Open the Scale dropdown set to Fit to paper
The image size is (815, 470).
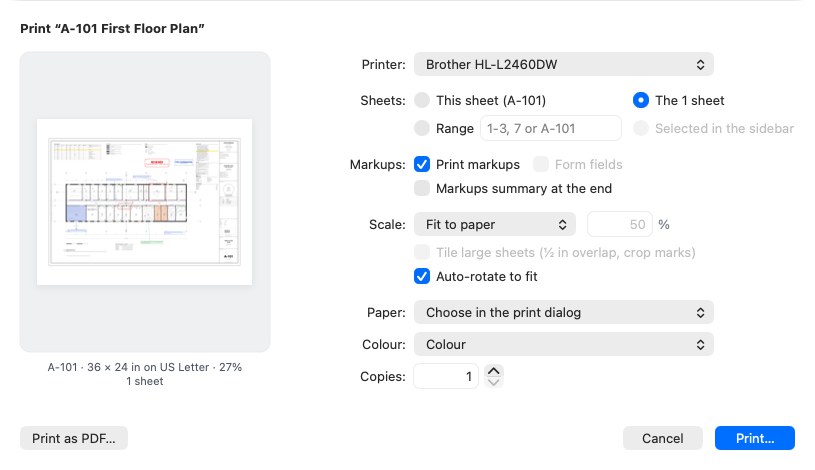pos(494,225)
